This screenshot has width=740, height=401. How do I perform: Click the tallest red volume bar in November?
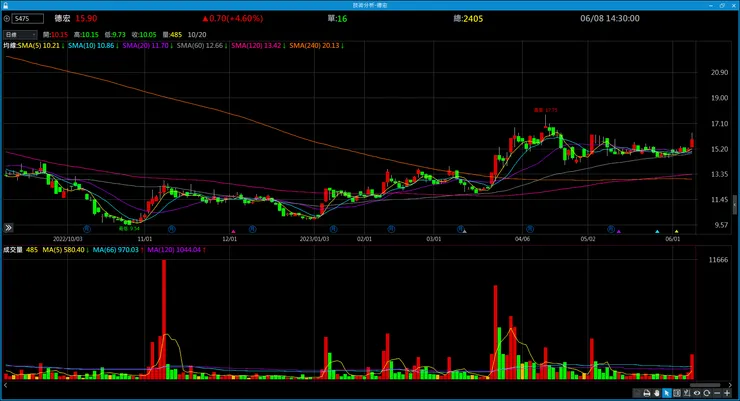pos(164,319)
